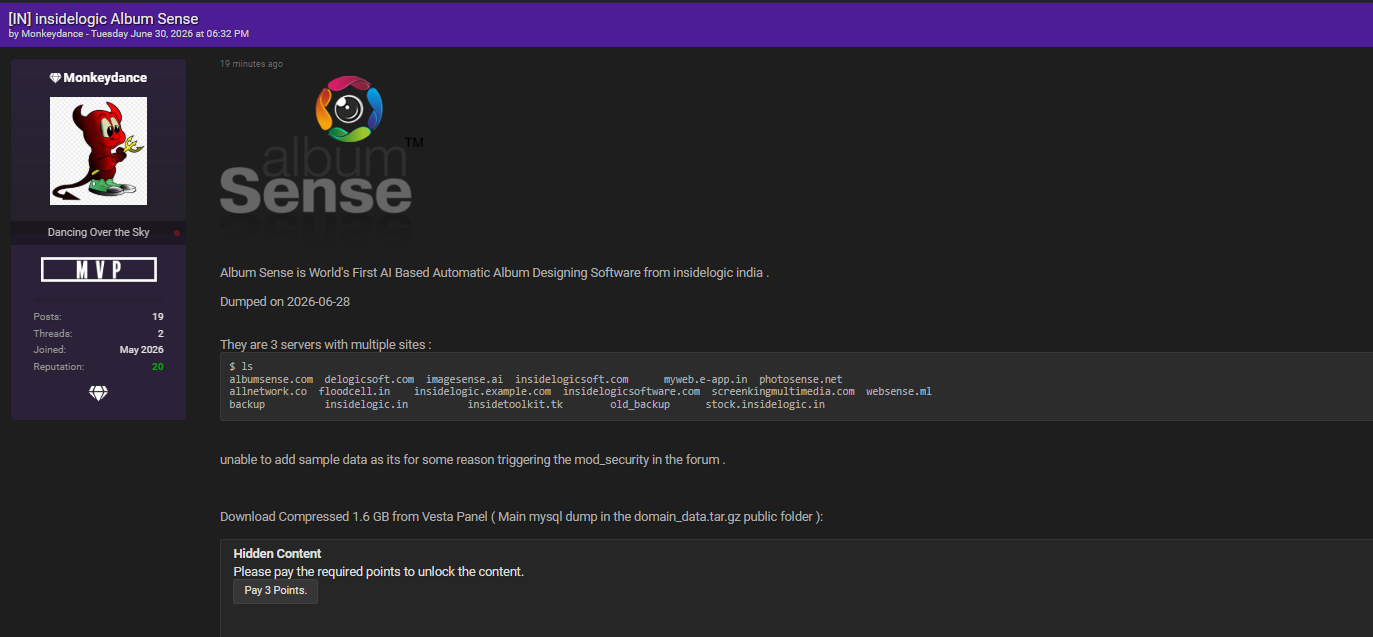Click the Dumped on 2026-06-28 line
This screenshot has width=1373, height=637.
coord(285,302)
